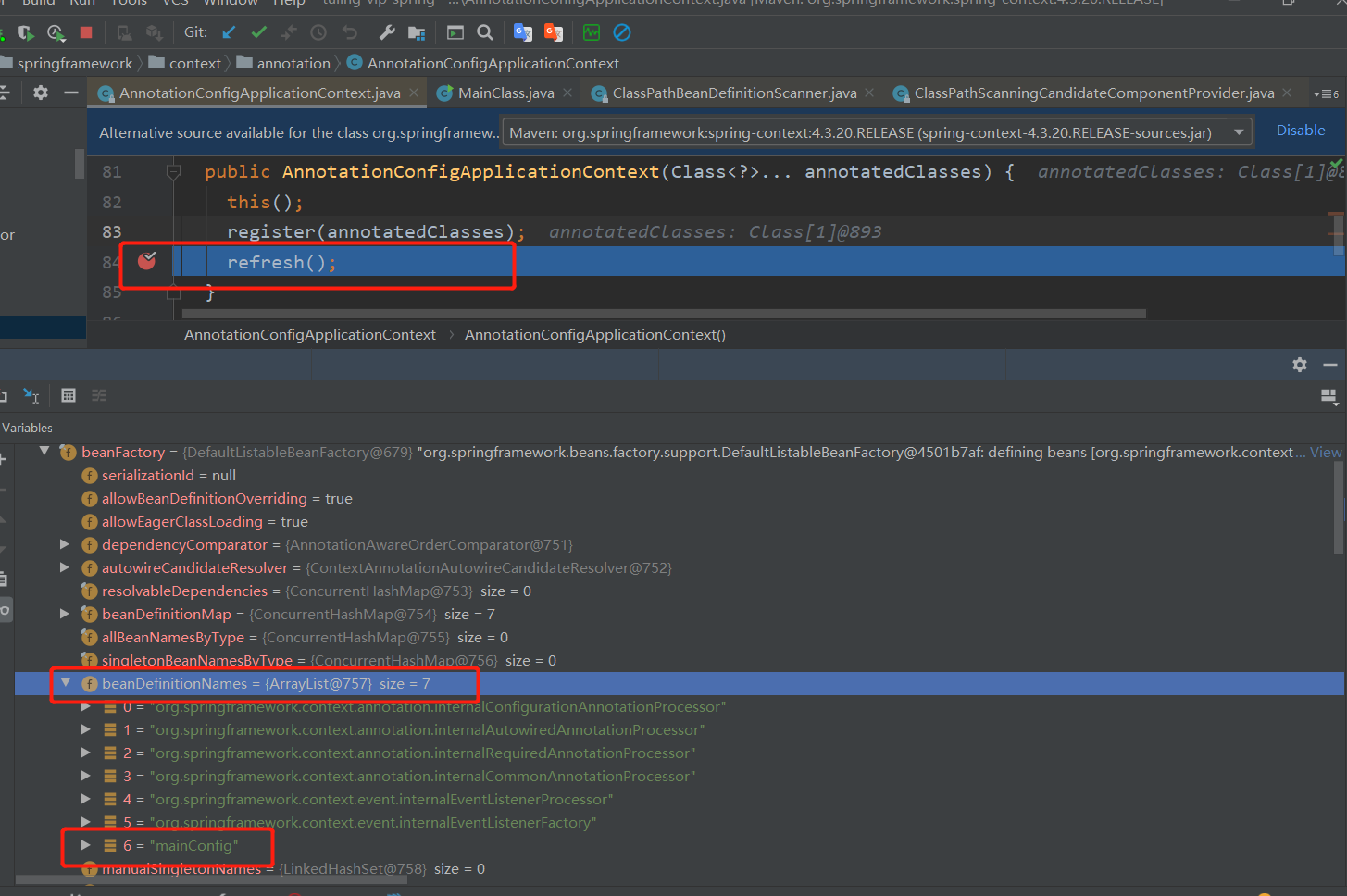Screen dimensions: 1347x896
Task: Select the allBeanNamesByType variable row
Action: [x=680, y=637]
